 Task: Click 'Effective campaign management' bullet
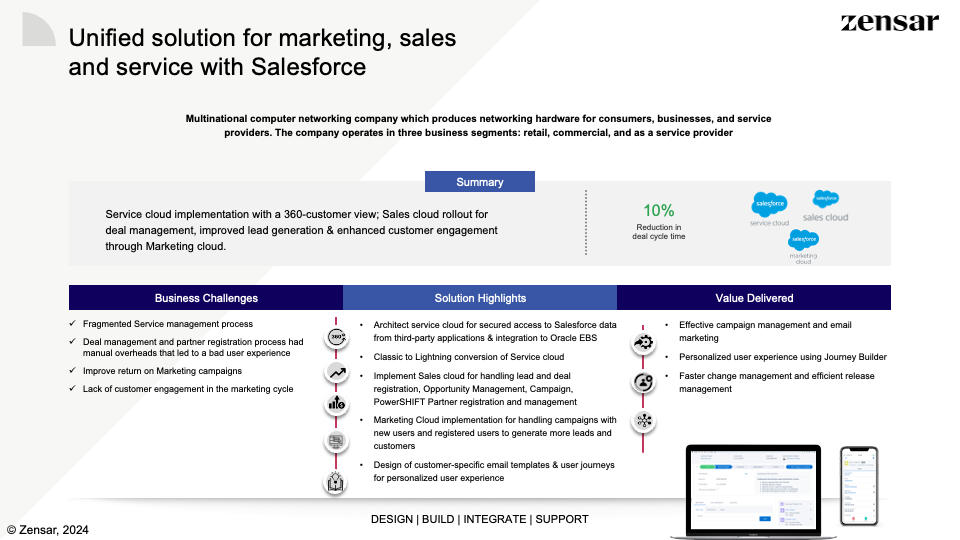[765, 331]
